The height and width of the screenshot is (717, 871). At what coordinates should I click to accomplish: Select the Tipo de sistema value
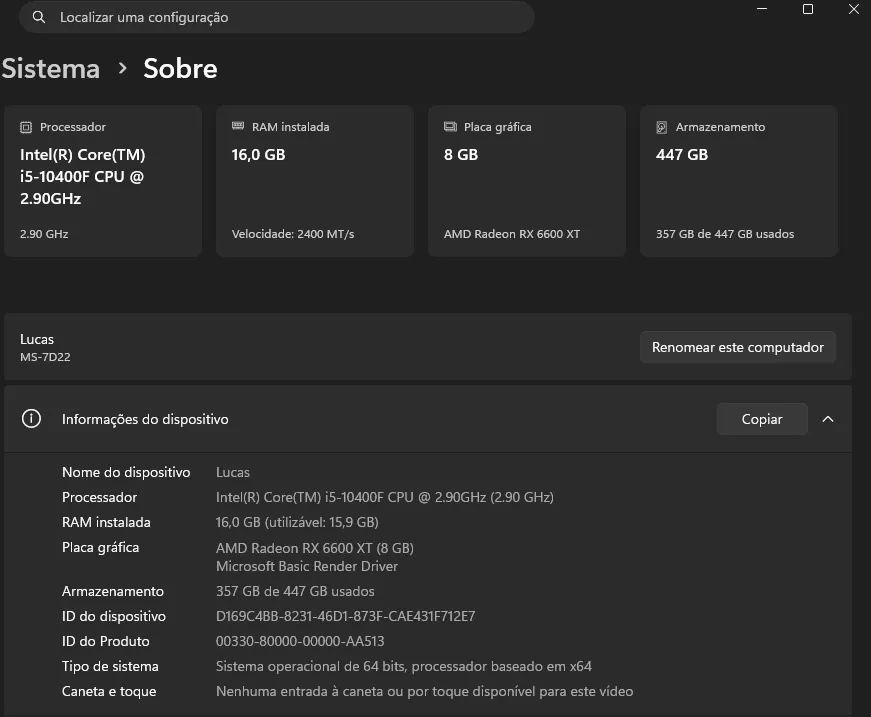(x=404, y=666)
